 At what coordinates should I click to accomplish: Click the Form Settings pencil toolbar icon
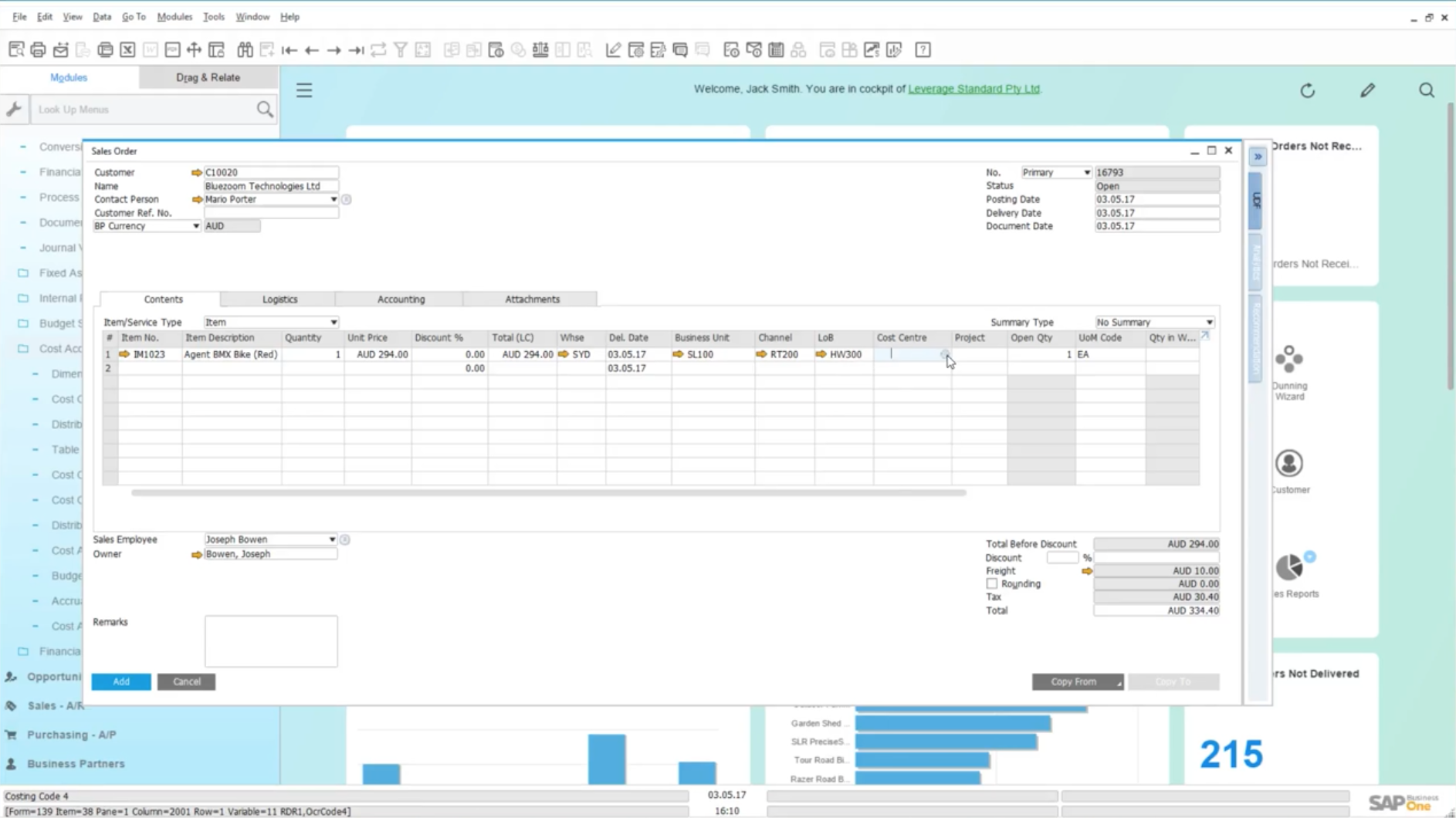[613, 50]
